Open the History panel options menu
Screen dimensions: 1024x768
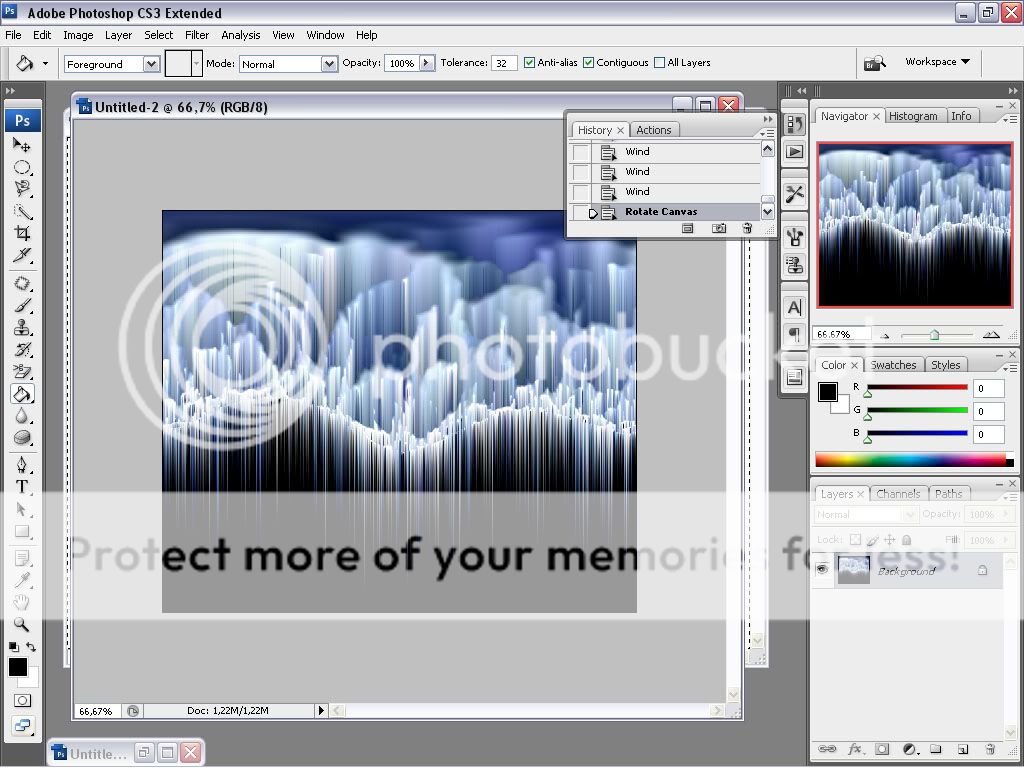(767, 133)
